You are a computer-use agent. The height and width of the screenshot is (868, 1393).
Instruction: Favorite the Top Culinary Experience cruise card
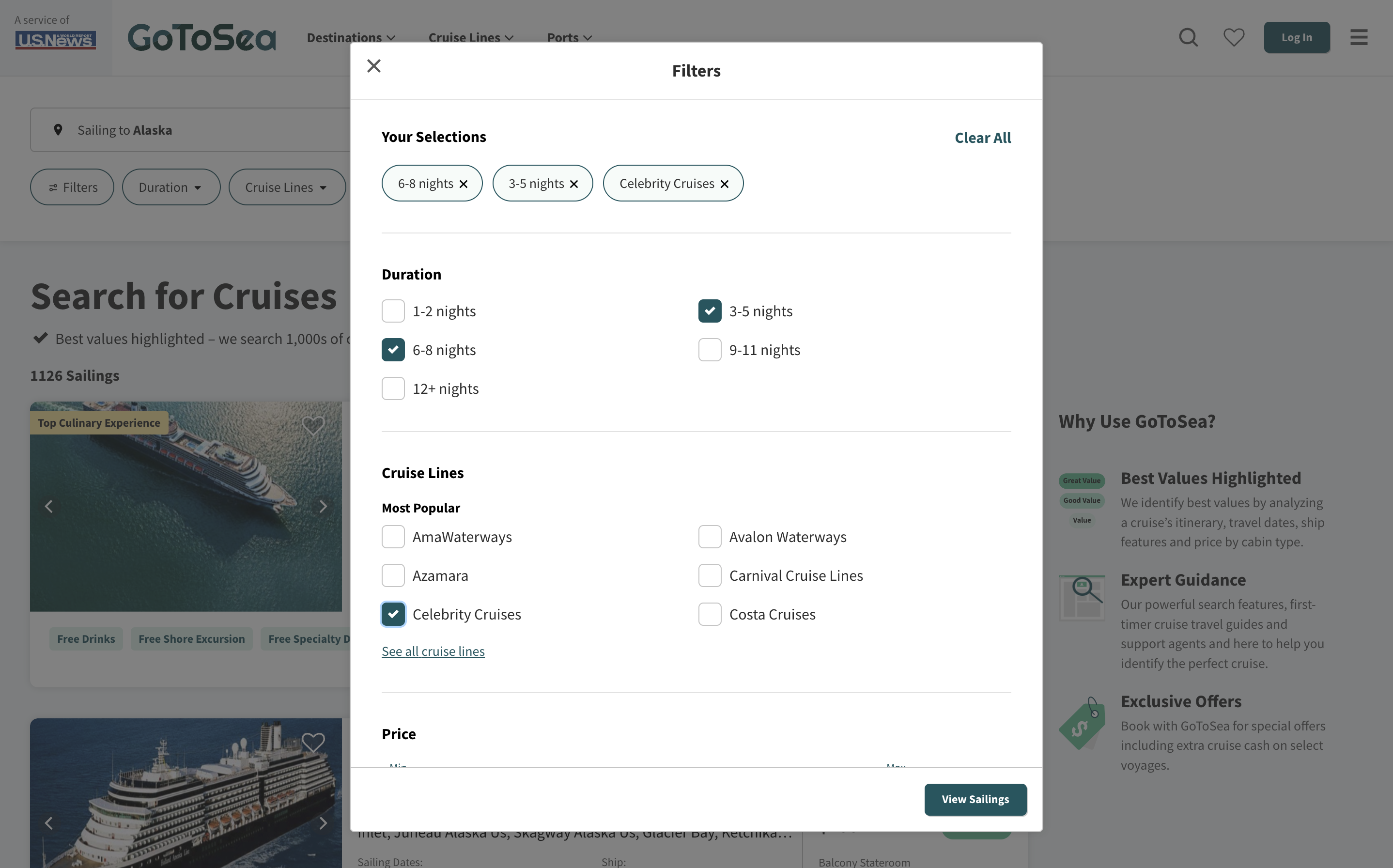pos(313,426)
